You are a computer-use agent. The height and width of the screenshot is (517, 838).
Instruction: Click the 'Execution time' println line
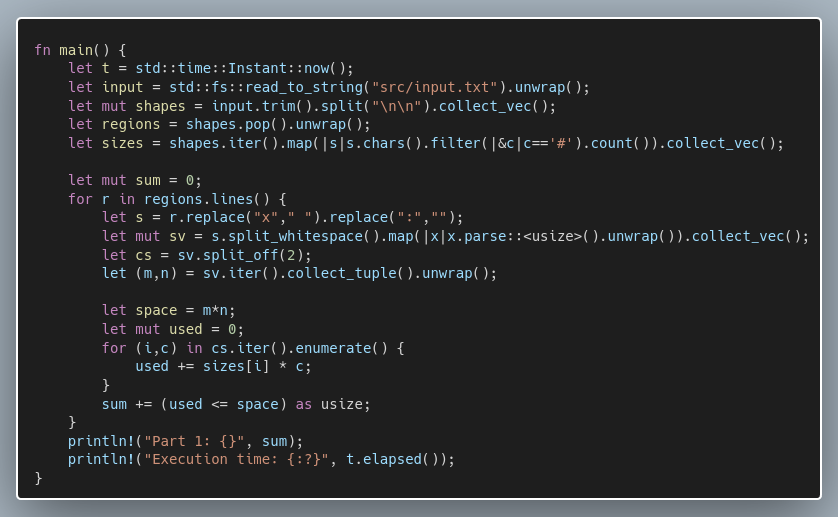[x=261, y=459]
